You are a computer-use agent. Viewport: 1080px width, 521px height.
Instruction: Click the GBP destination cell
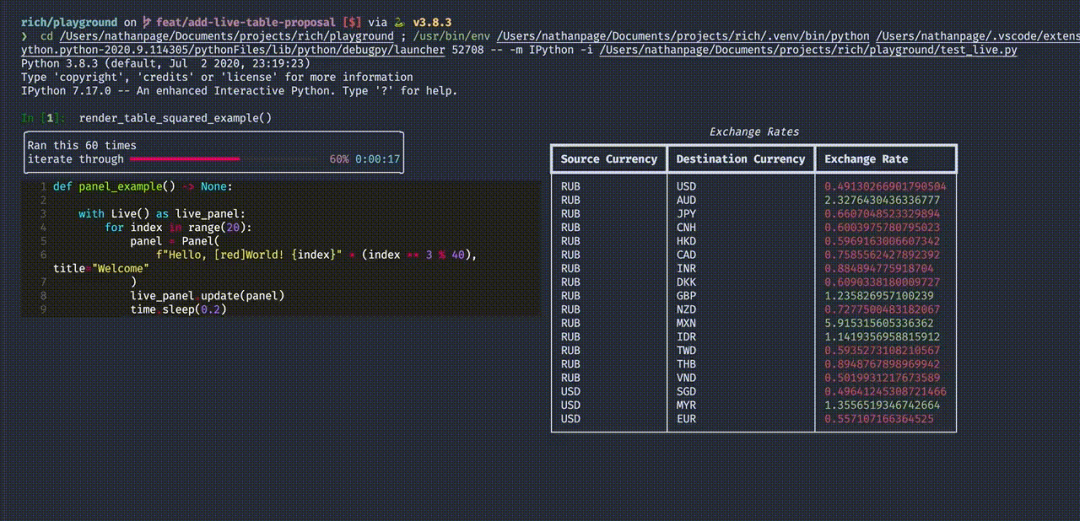click(685, 296)
